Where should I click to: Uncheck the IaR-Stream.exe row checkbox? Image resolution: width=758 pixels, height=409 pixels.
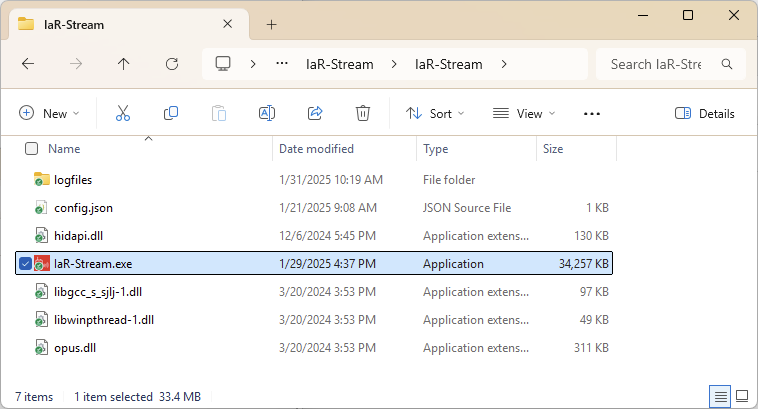tap(25, 264)
